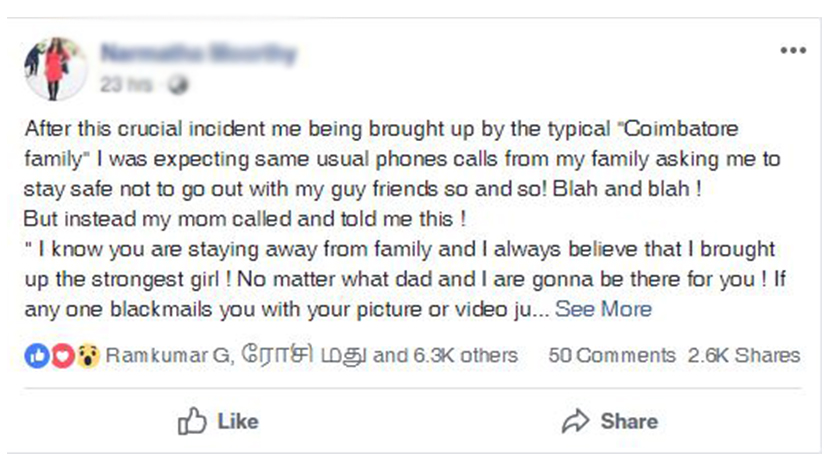Open the three-dot post options menu
The image size is (830, 470).
793,51
